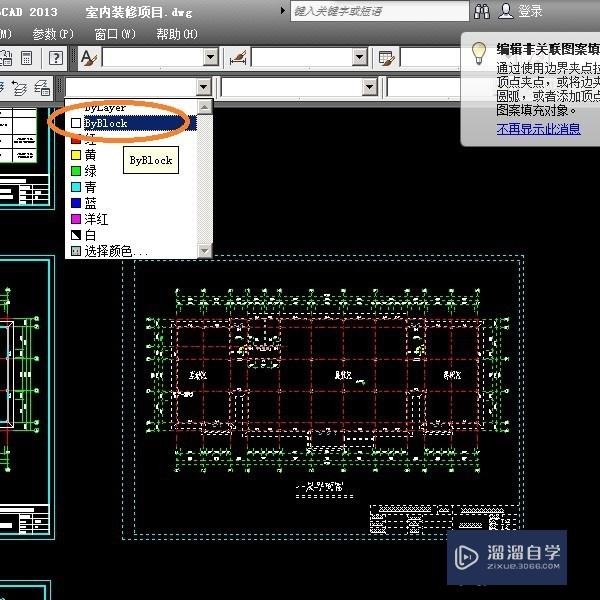Click the 登录 sign-in button

point(530,11)
